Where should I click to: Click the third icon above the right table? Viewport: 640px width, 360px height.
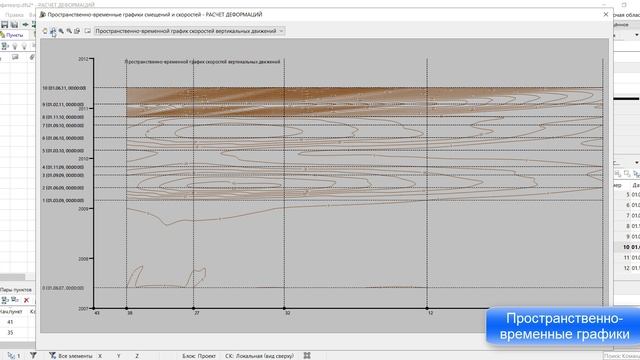[x=636, y=174]
